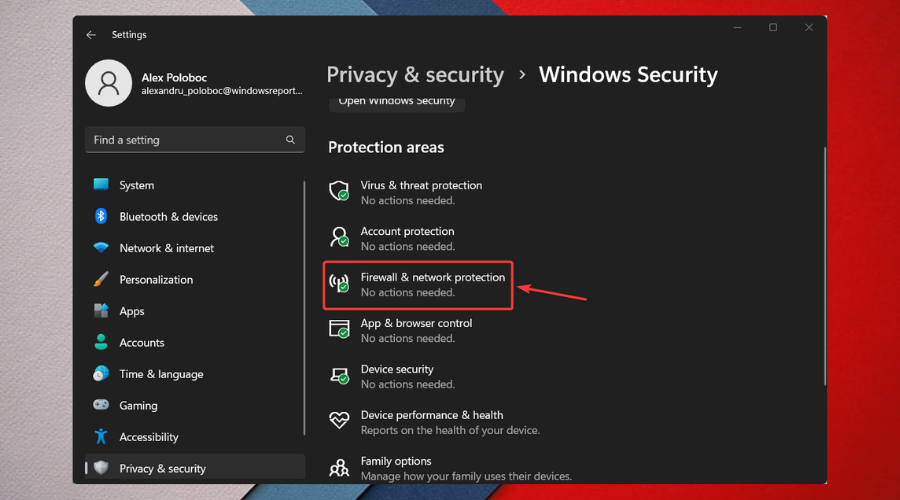
Task: Open the Apps settings category
Action: pyautogui.click(x=132, y=311)
